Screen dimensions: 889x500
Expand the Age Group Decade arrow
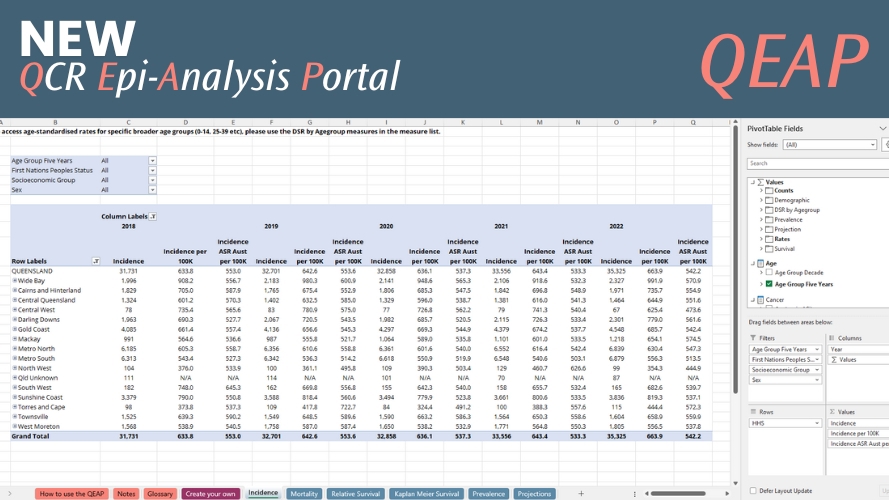point(761,273)
